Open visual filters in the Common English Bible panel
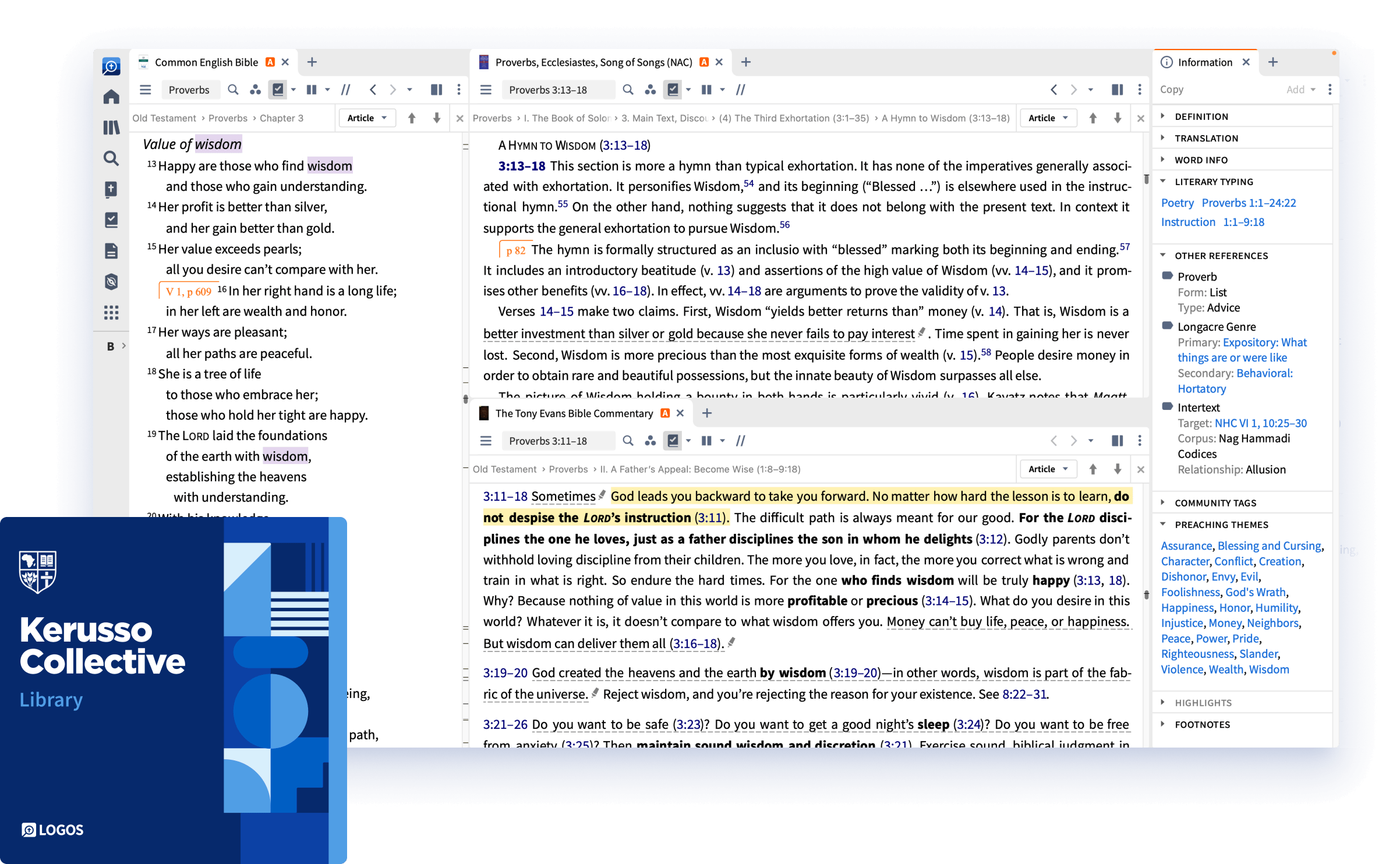This screenshot has height=864, width=1400. (255, 90)
